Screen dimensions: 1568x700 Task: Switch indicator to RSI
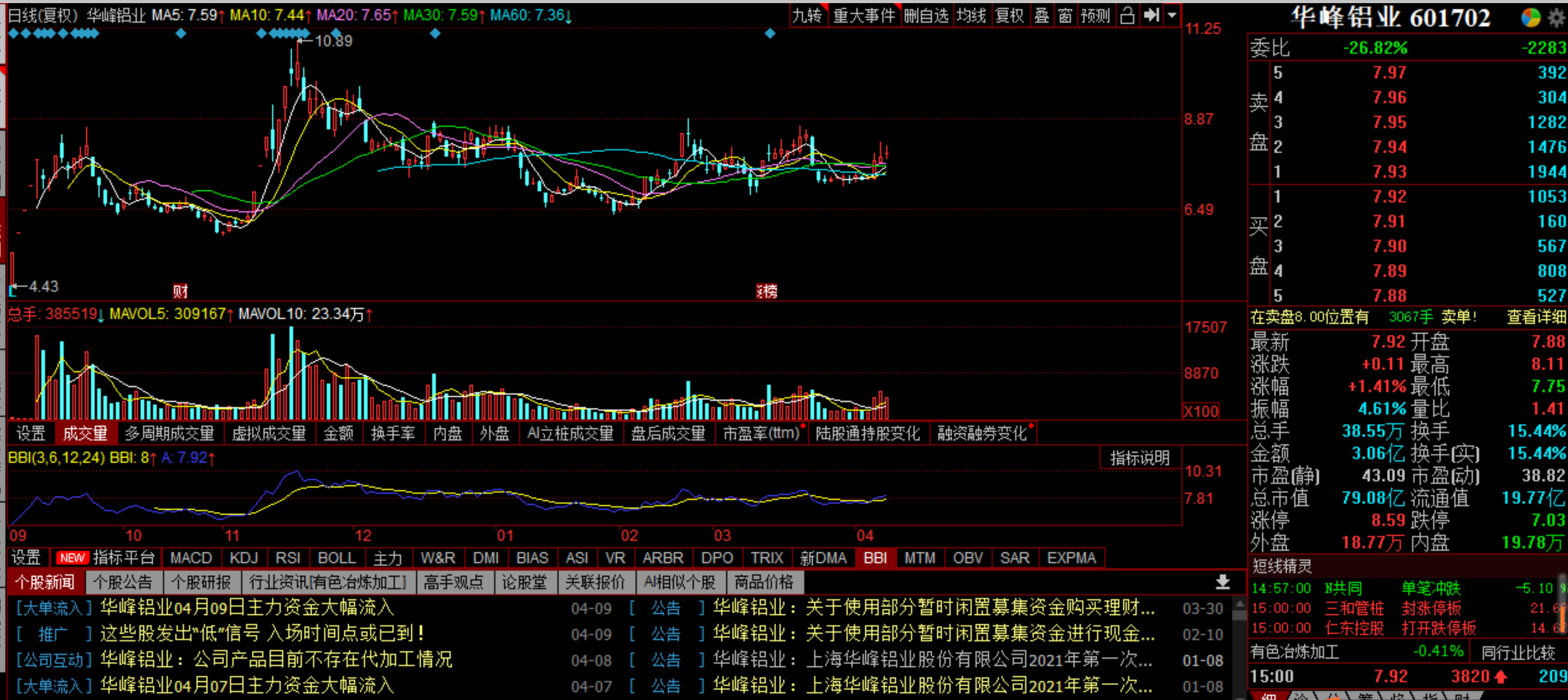[288, 558]
